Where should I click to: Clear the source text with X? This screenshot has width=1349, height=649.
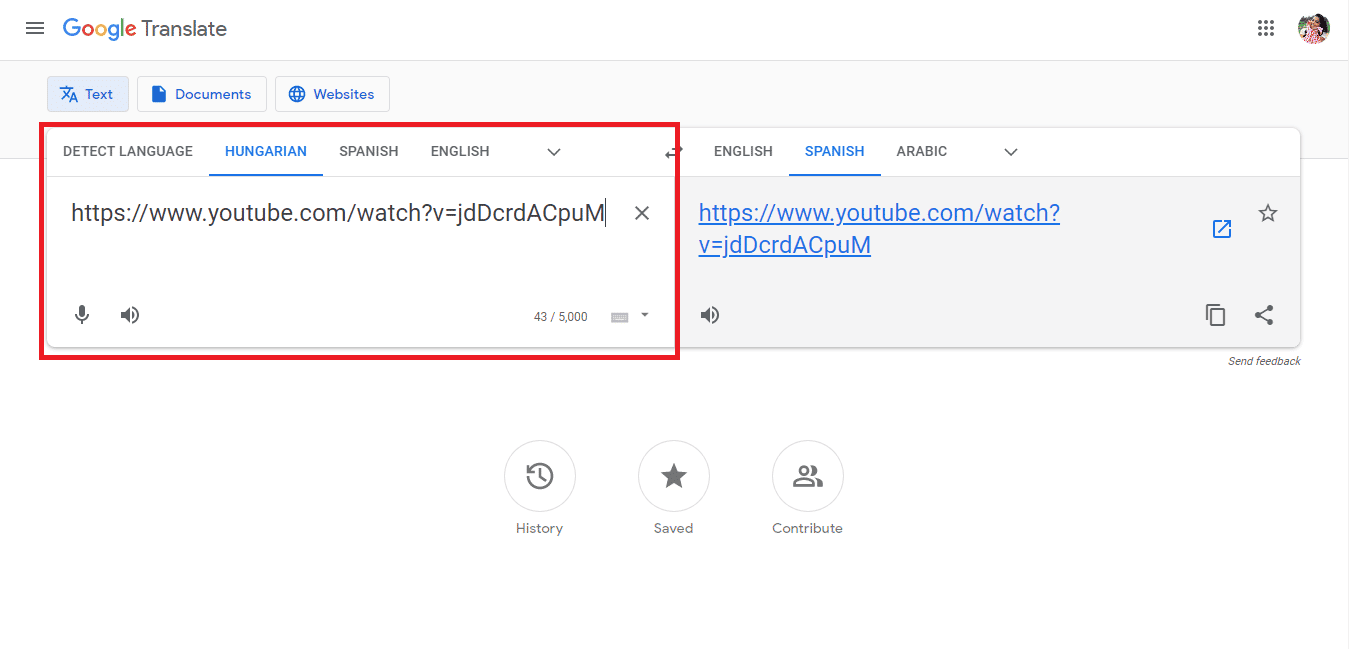tap(642, 213)
